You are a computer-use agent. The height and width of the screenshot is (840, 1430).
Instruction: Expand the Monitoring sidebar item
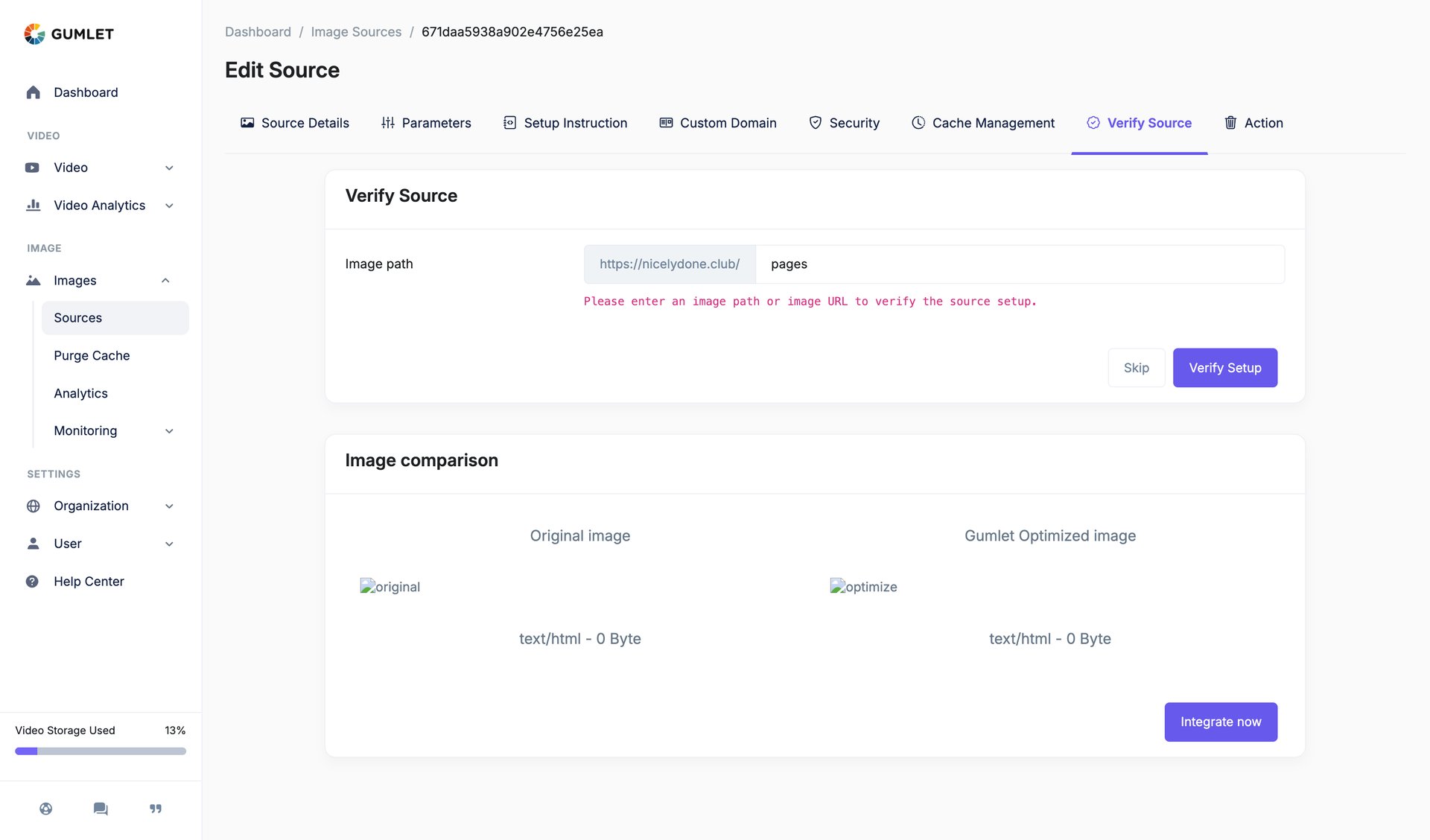click(170, 430)
